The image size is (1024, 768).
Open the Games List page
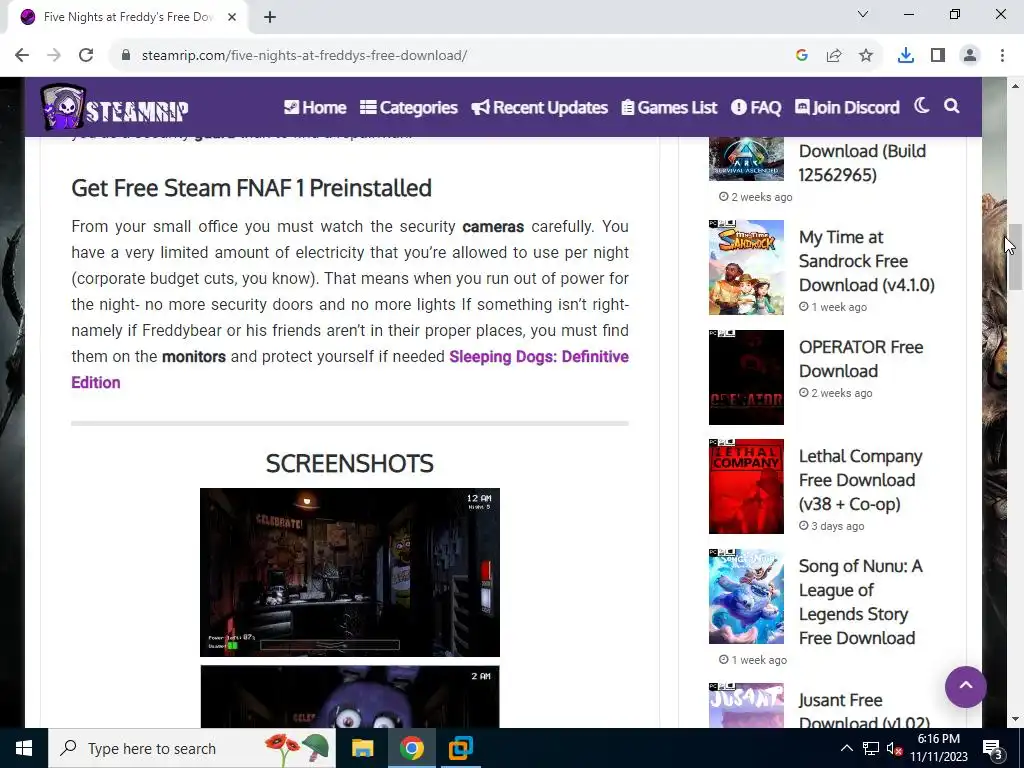669,107
